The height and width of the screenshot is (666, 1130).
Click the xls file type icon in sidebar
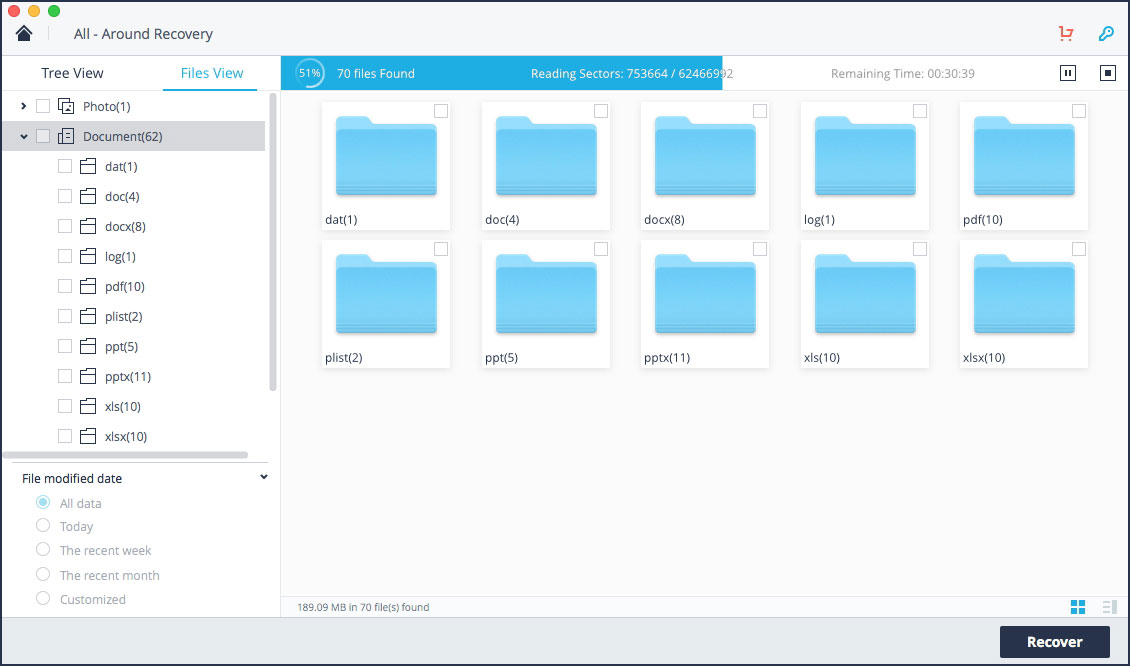(88, 407)
